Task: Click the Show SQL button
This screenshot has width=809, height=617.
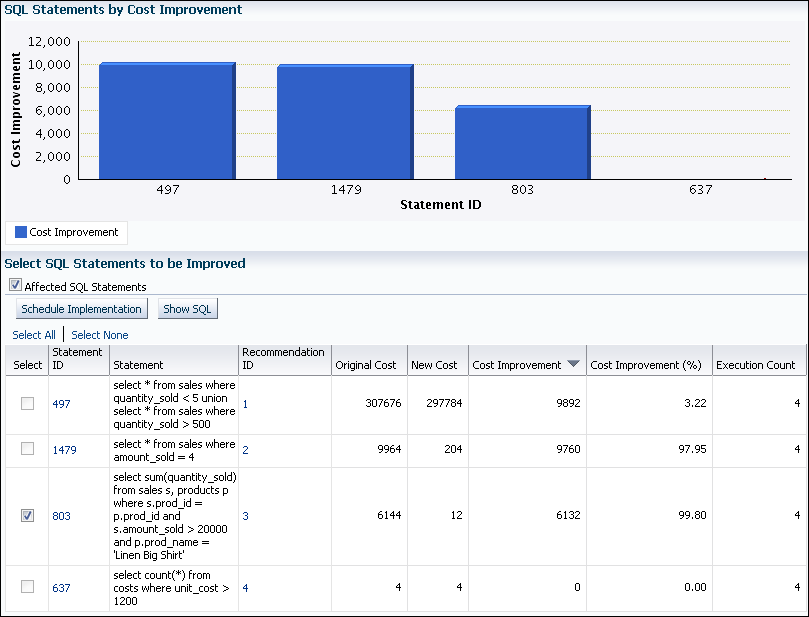Action: (x=187, y=309)
